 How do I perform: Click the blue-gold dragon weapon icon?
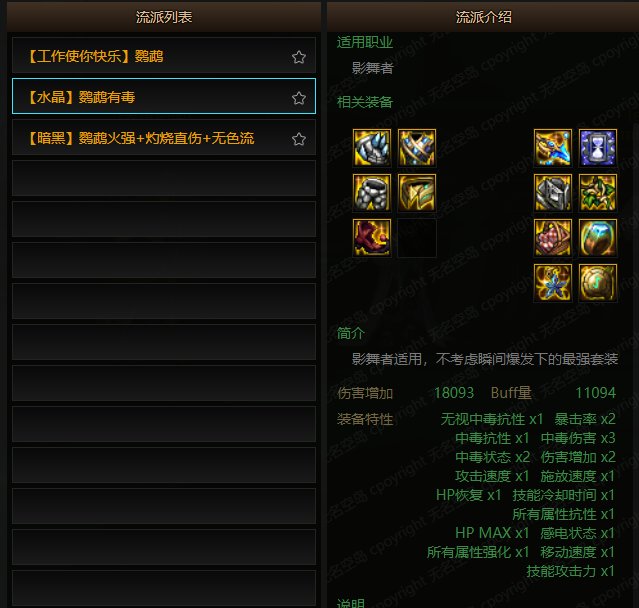553,148
